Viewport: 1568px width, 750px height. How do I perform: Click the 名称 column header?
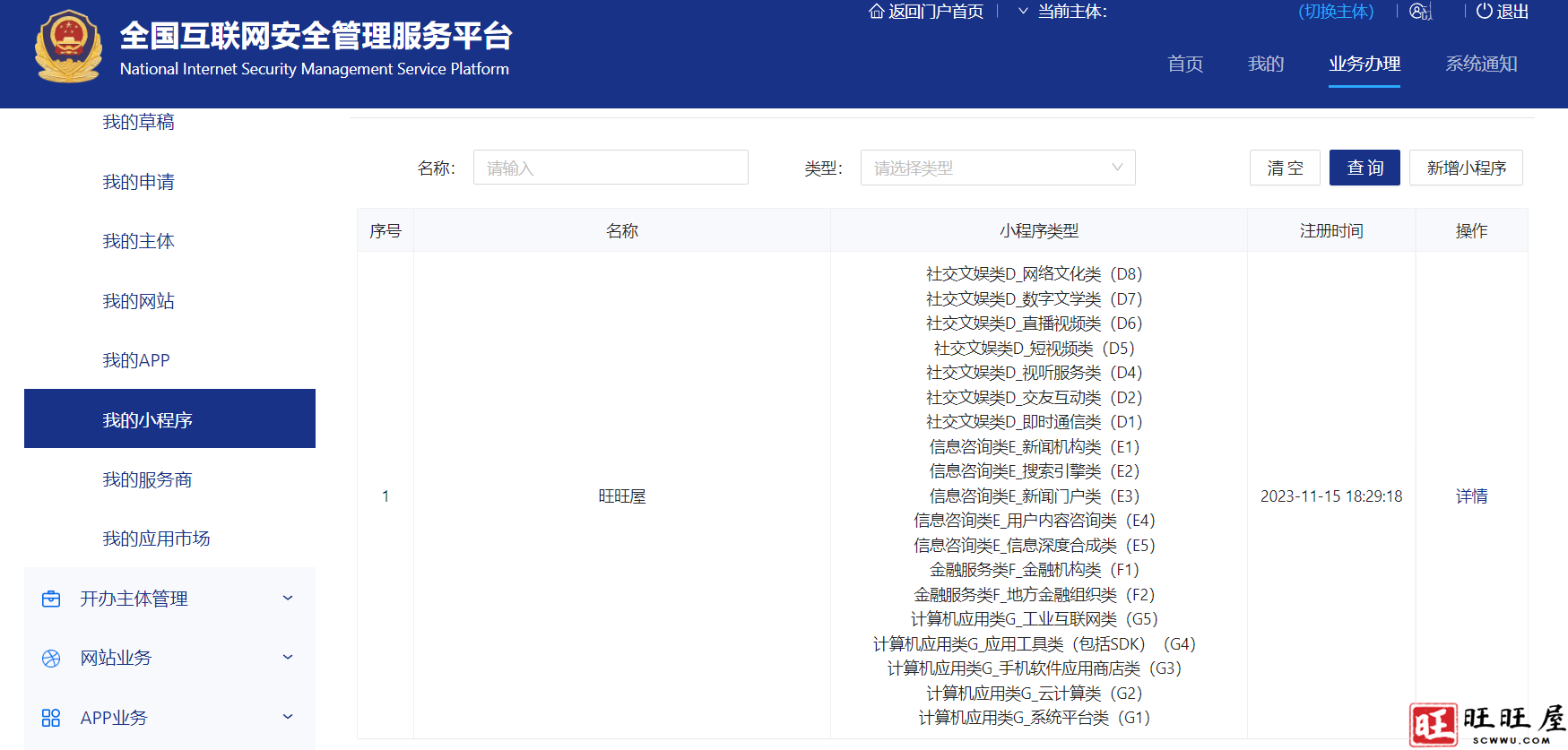click(621, 230)
